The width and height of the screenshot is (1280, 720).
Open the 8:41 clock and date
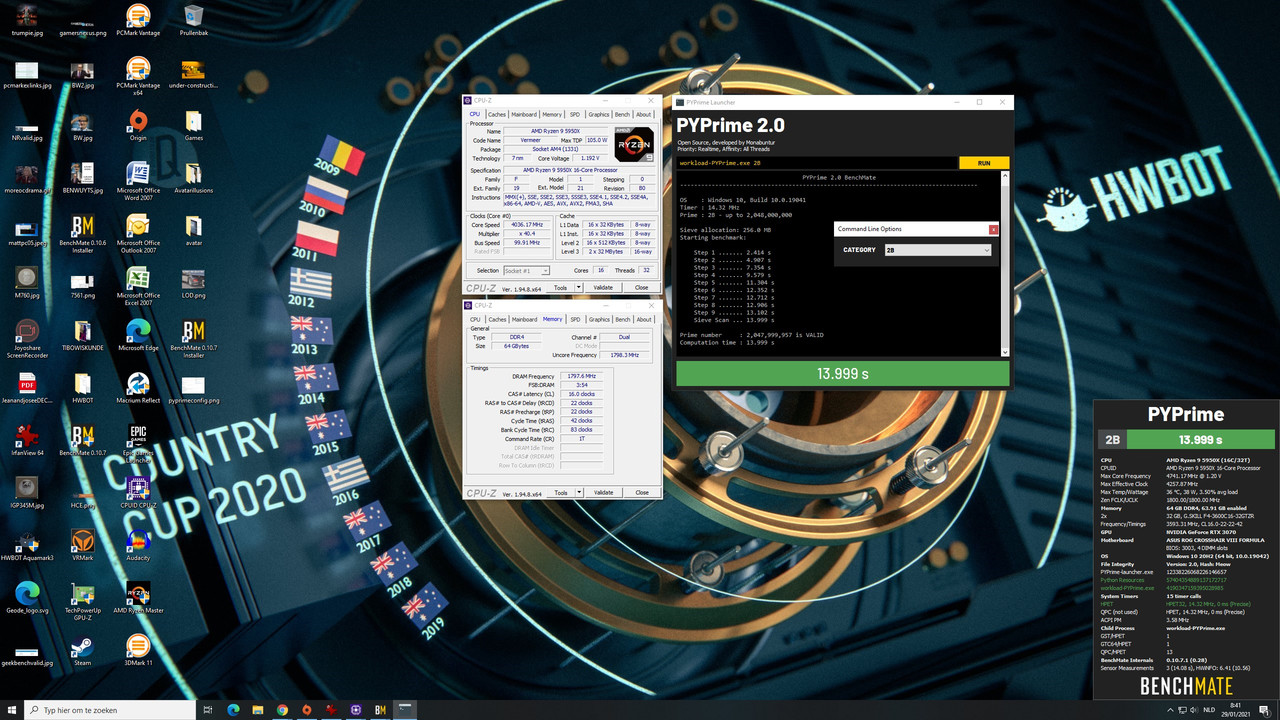[x=1236, y=710]
